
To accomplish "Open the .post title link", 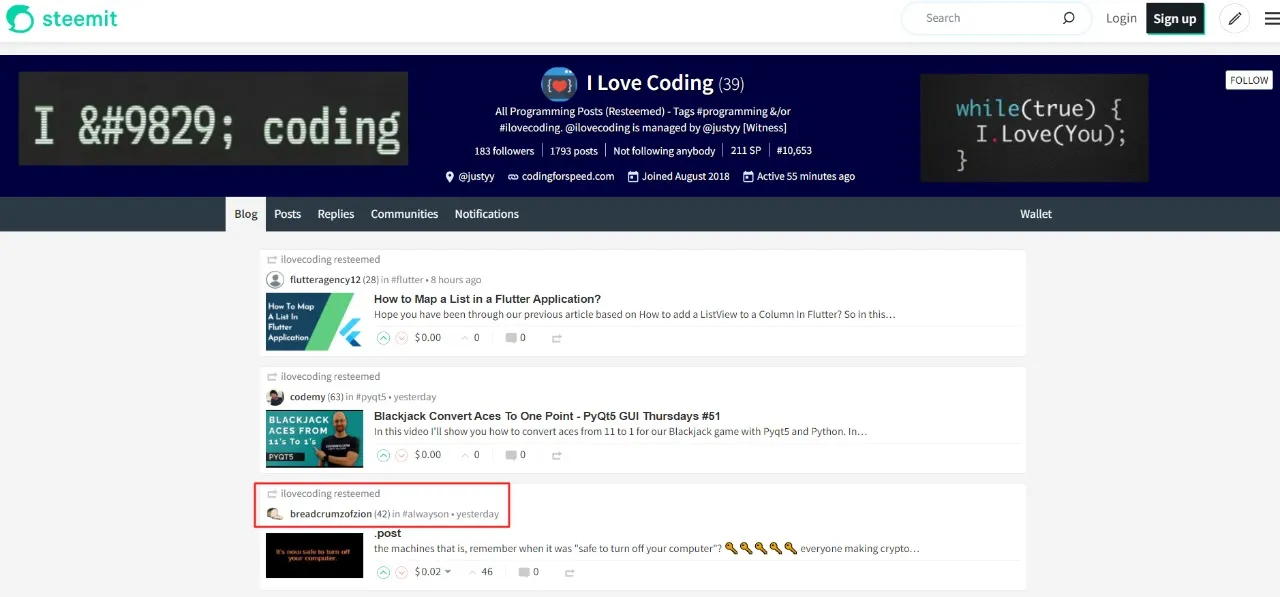I will (x=388, y=533).
